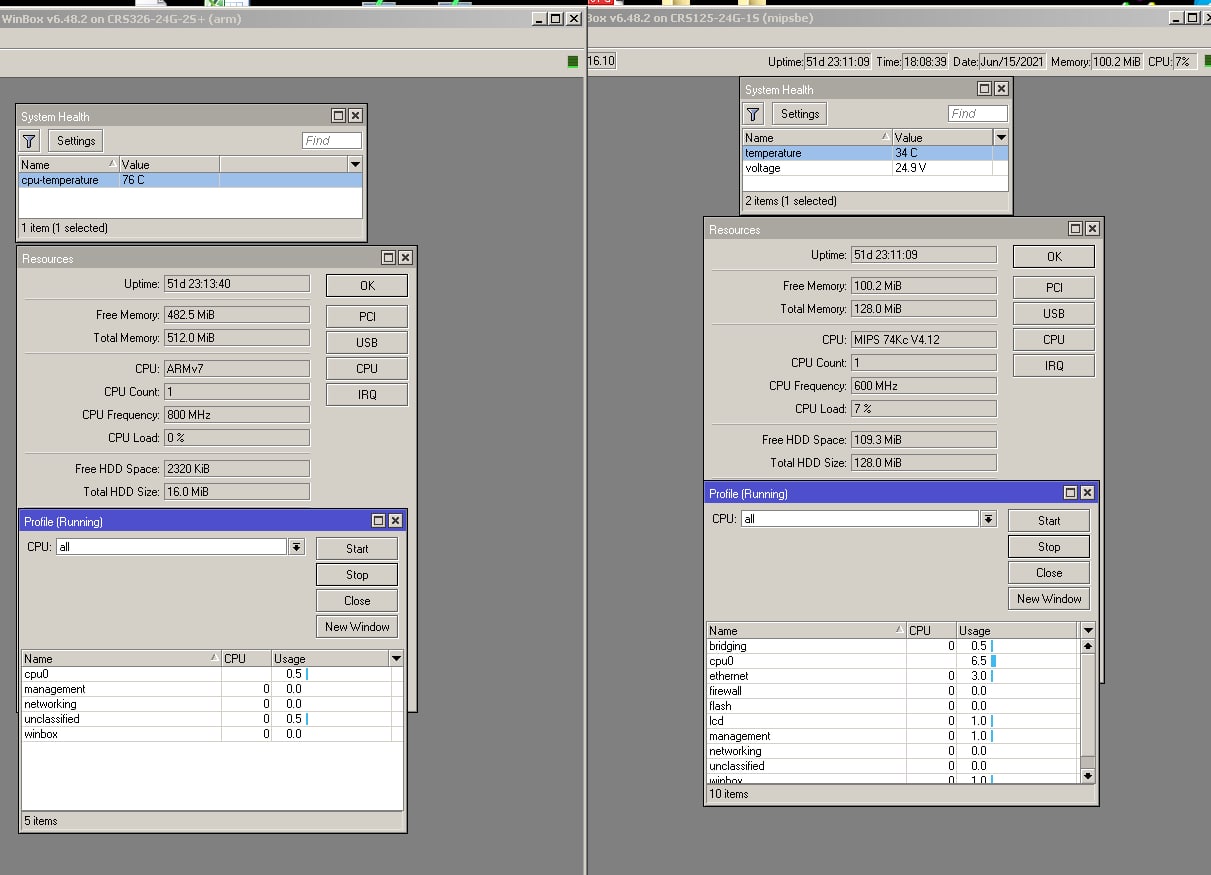
Task: Click New Window in left Profile window
Action: (x=357, y=627)
